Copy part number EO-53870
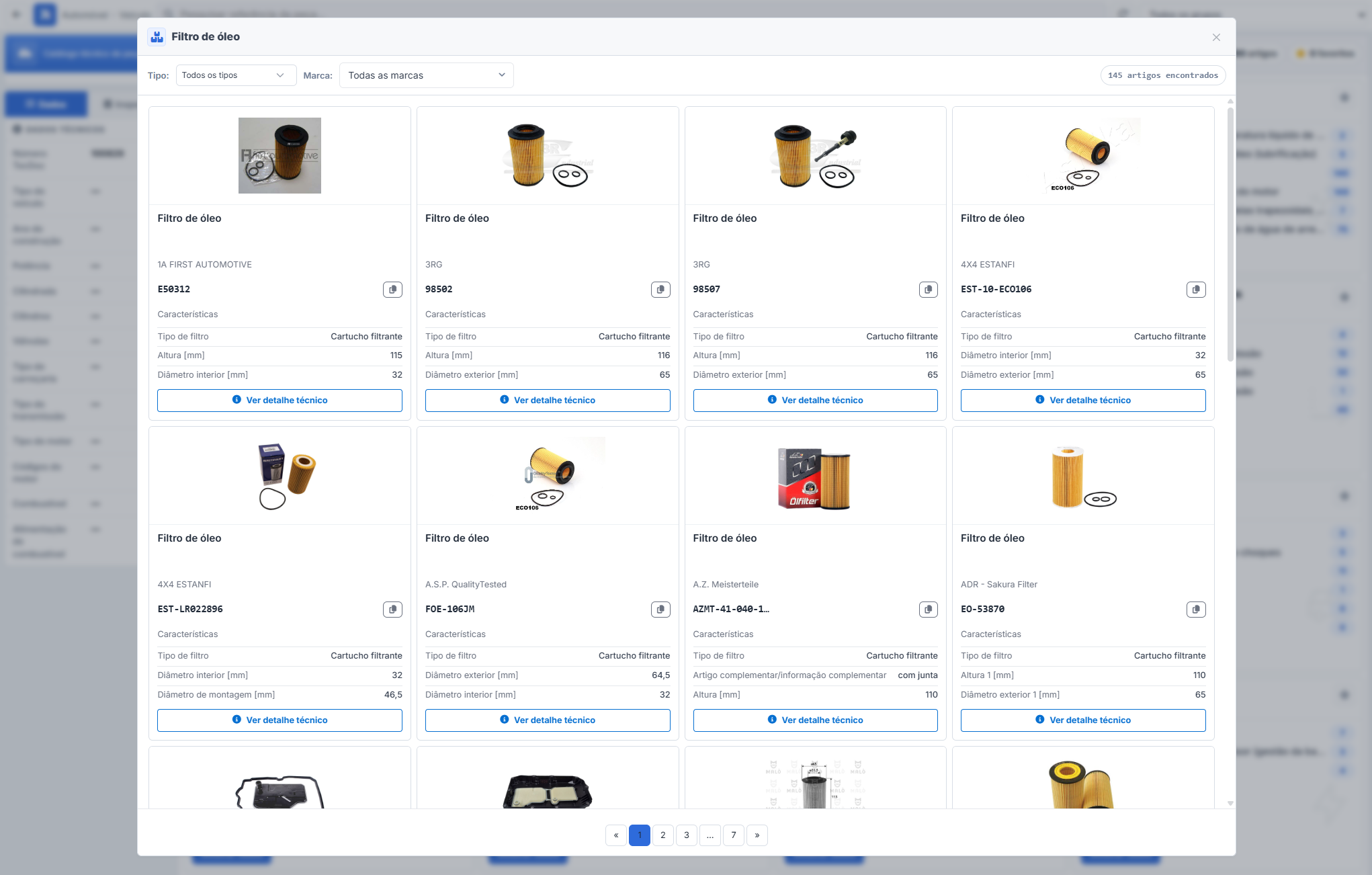This screenshot has height=875, width=1372. [1196, 610]
